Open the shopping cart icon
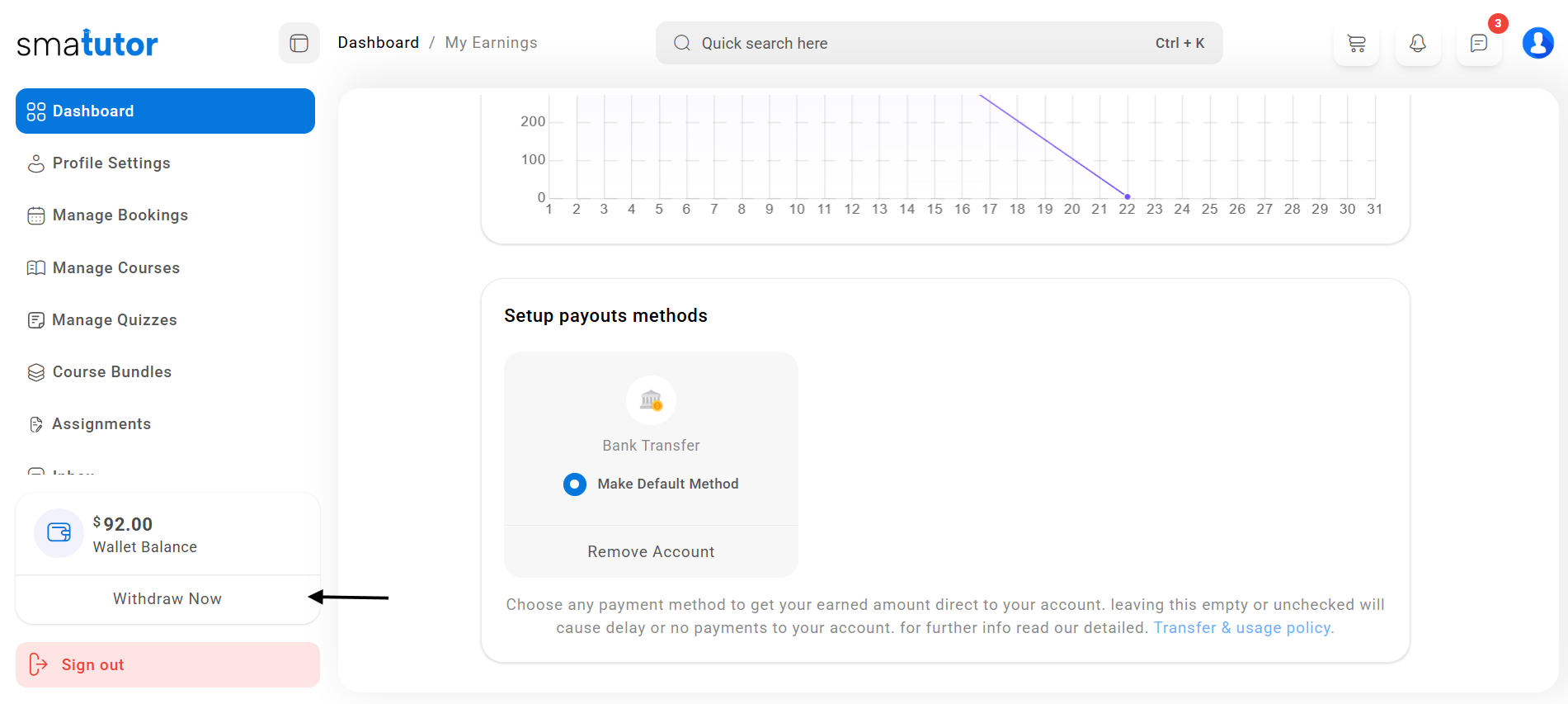Image resolution: width=1568 pixels, height=704 pixels. (1356, 43)
